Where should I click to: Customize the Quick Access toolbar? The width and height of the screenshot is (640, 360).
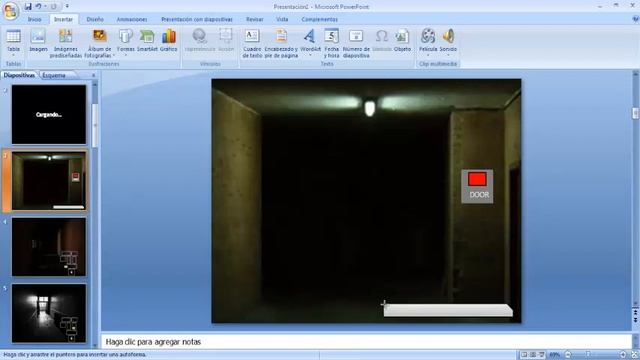(x=67, y=6)
